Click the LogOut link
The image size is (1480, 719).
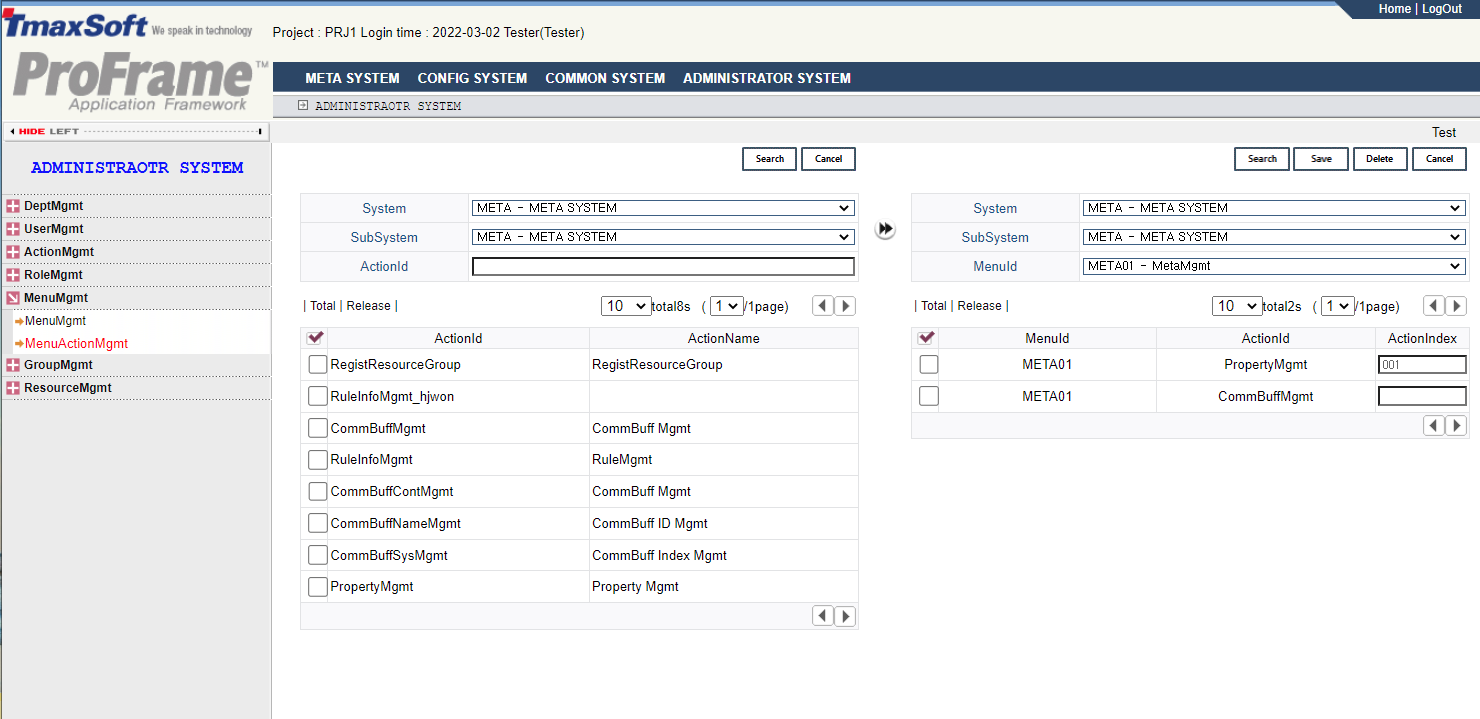tap(1442, 8)
